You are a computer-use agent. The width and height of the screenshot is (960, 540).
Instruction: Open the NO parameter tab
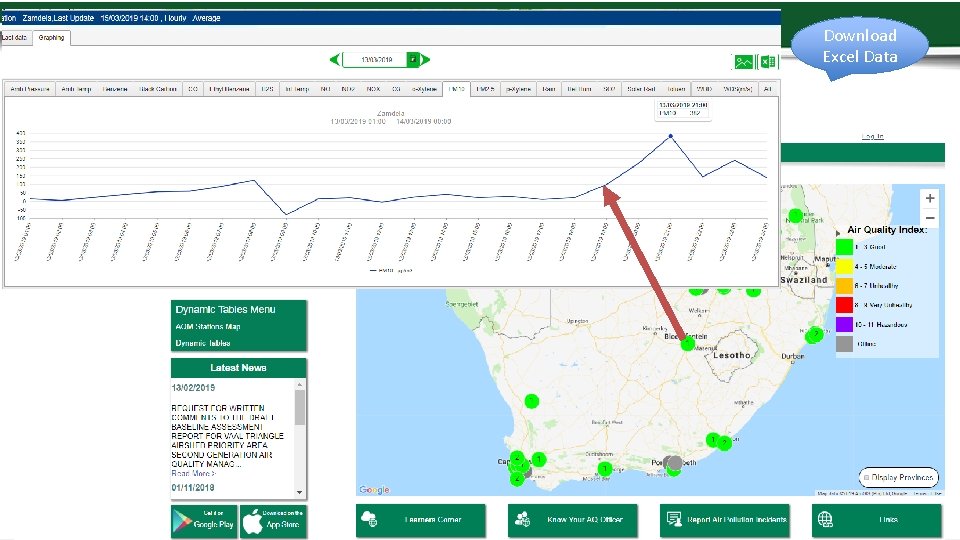[x=325, y=89]
